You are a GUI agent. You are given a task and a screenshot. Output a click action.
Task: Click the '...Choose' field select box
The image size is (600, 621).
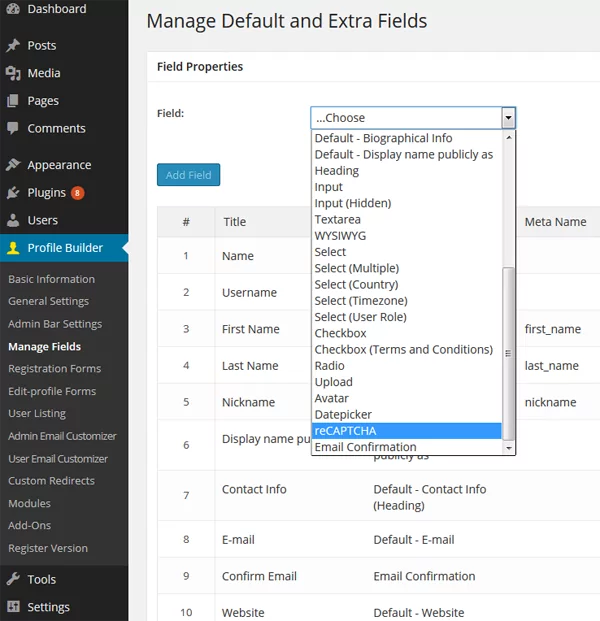pos(413,118)
